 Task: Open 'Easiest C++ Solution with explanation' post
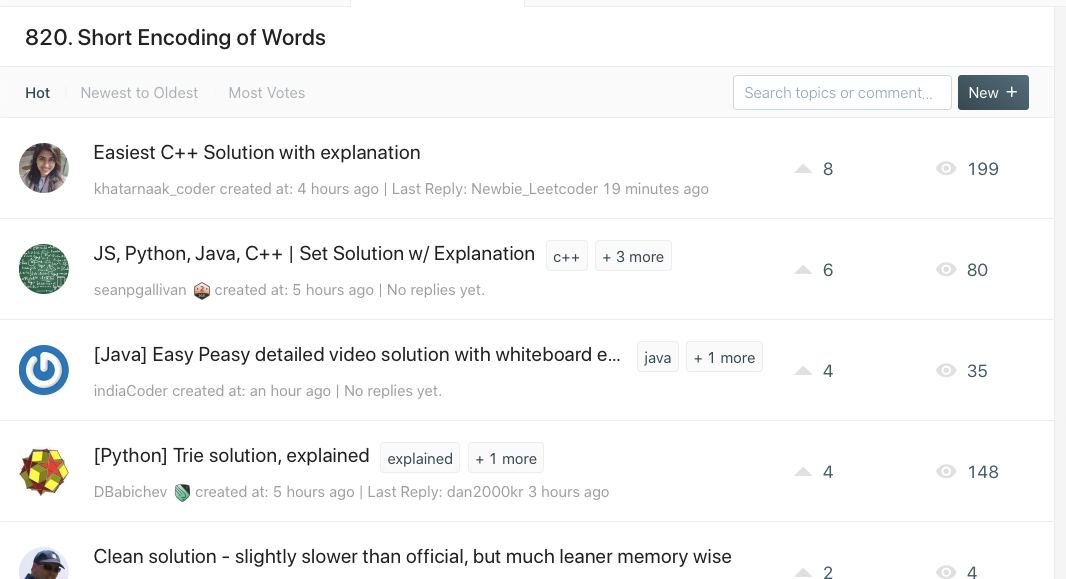coord(257,153)
